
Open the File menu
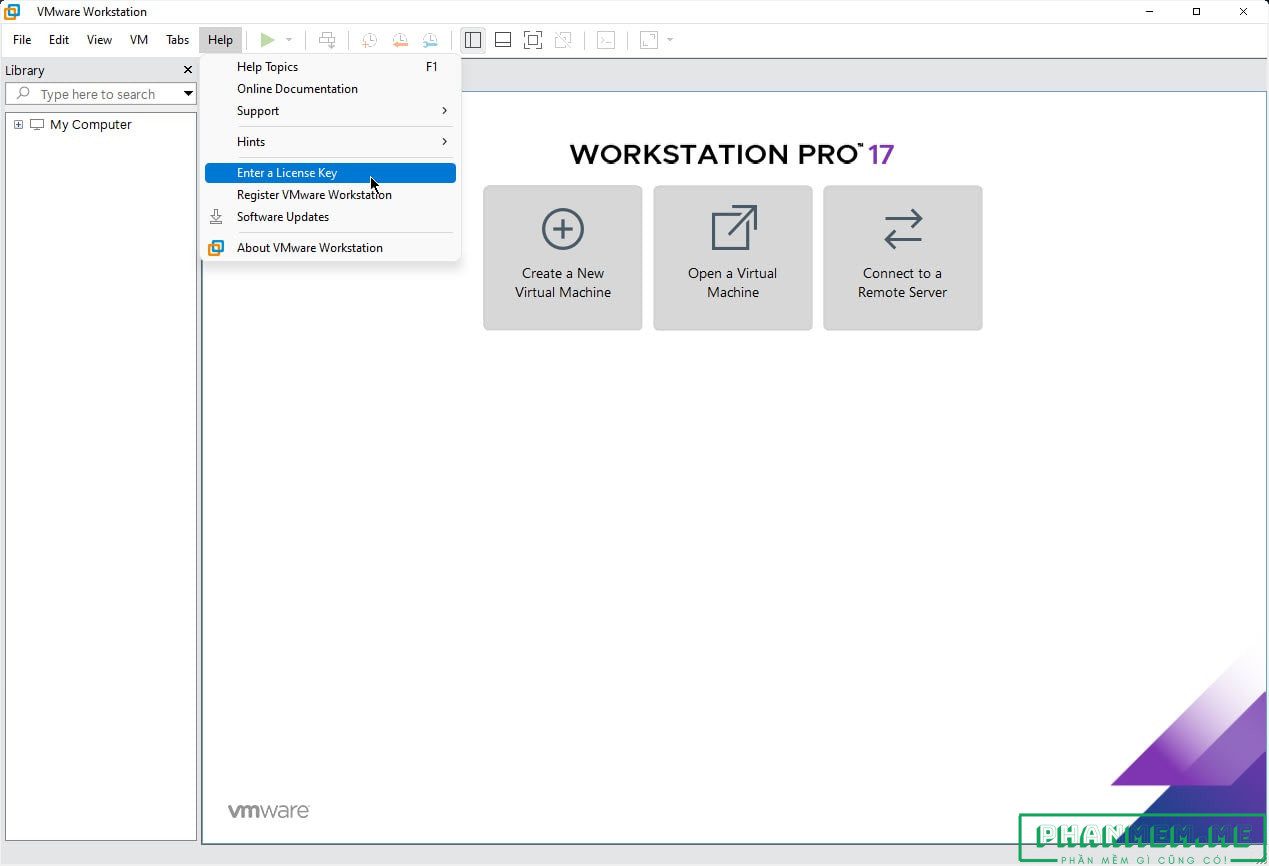tap(22, 40)
